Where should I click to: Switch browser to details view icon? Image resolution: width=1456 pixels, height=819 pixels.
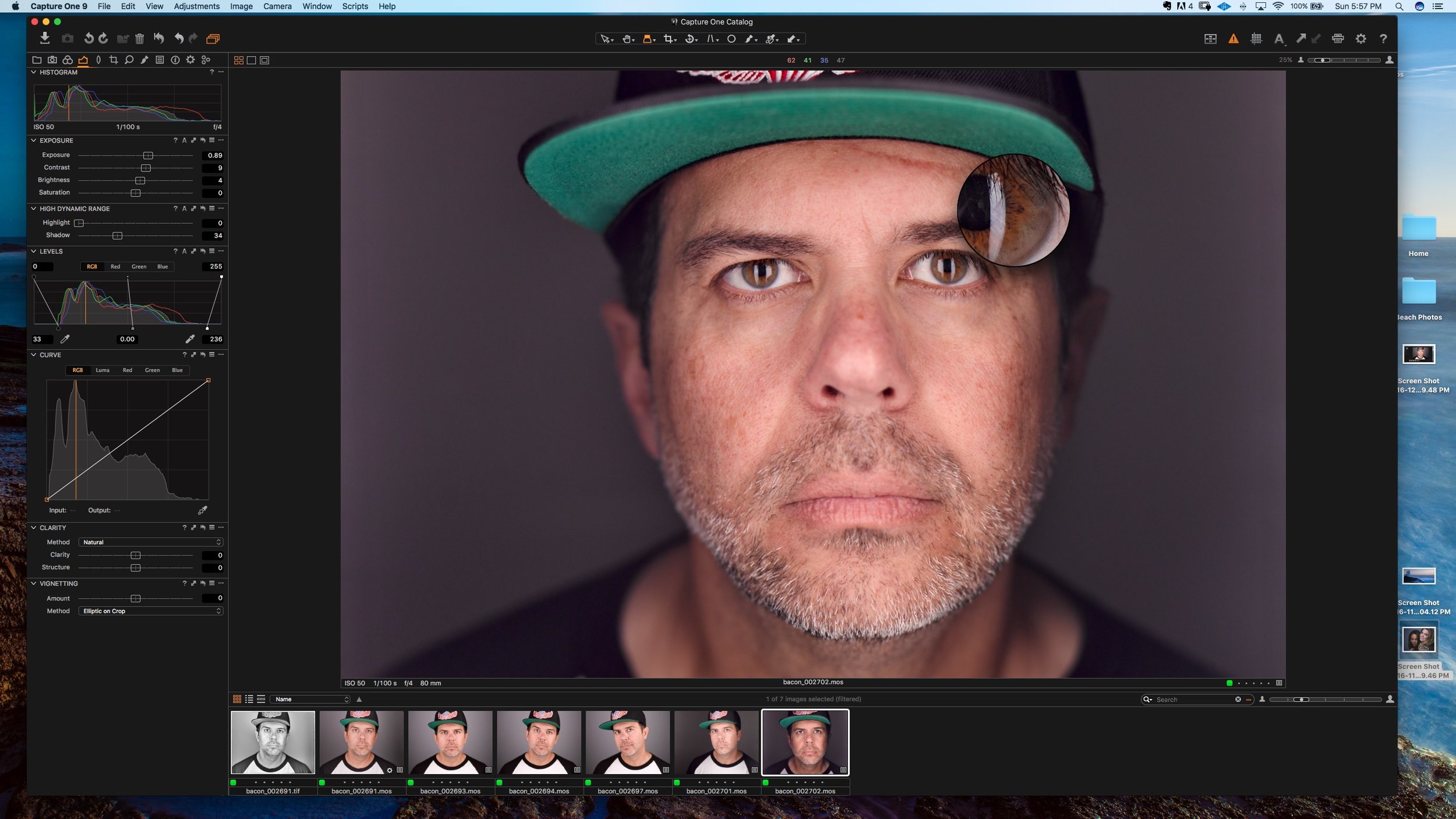coord(261,699)
